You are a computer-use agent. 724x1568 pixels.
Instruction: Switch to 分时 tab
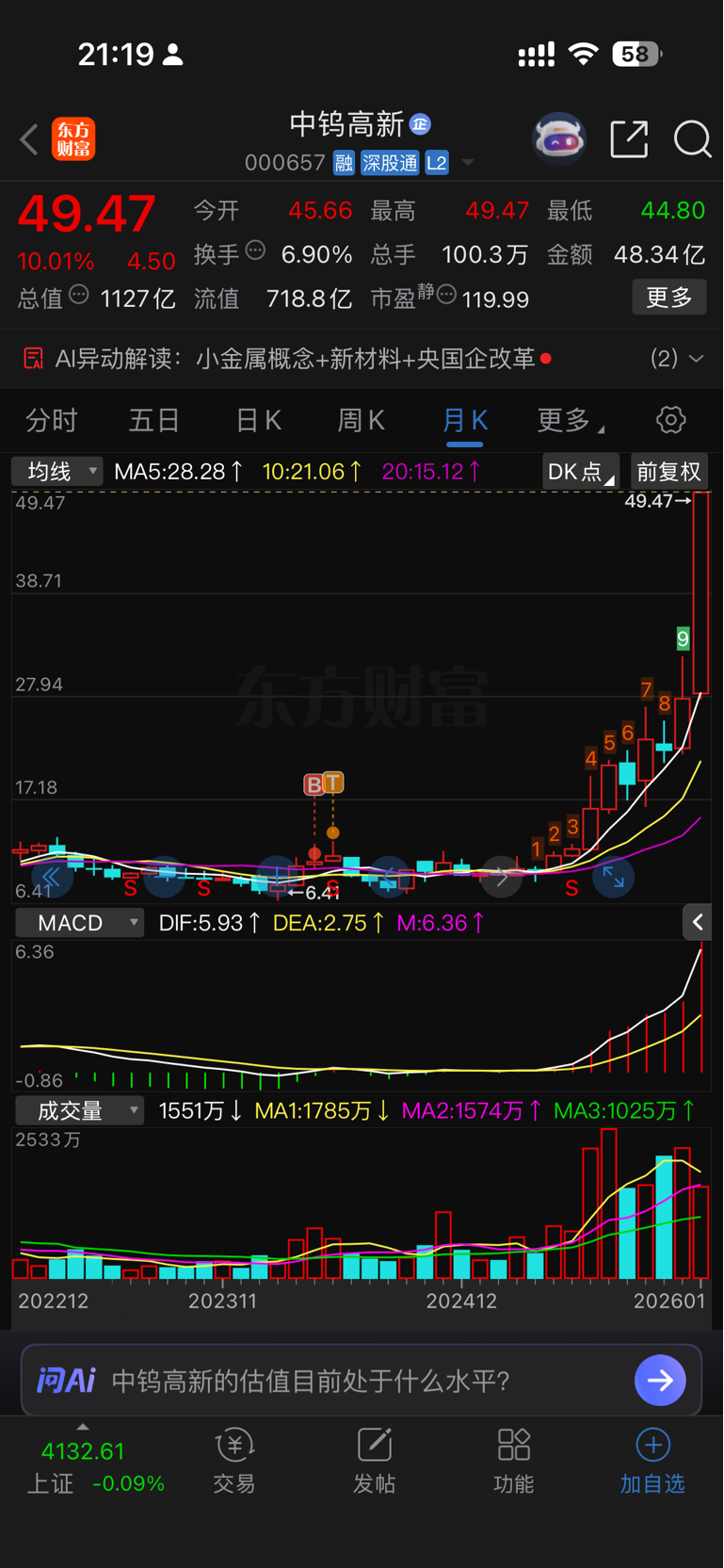pyautogui.click(x=52, y=420)
